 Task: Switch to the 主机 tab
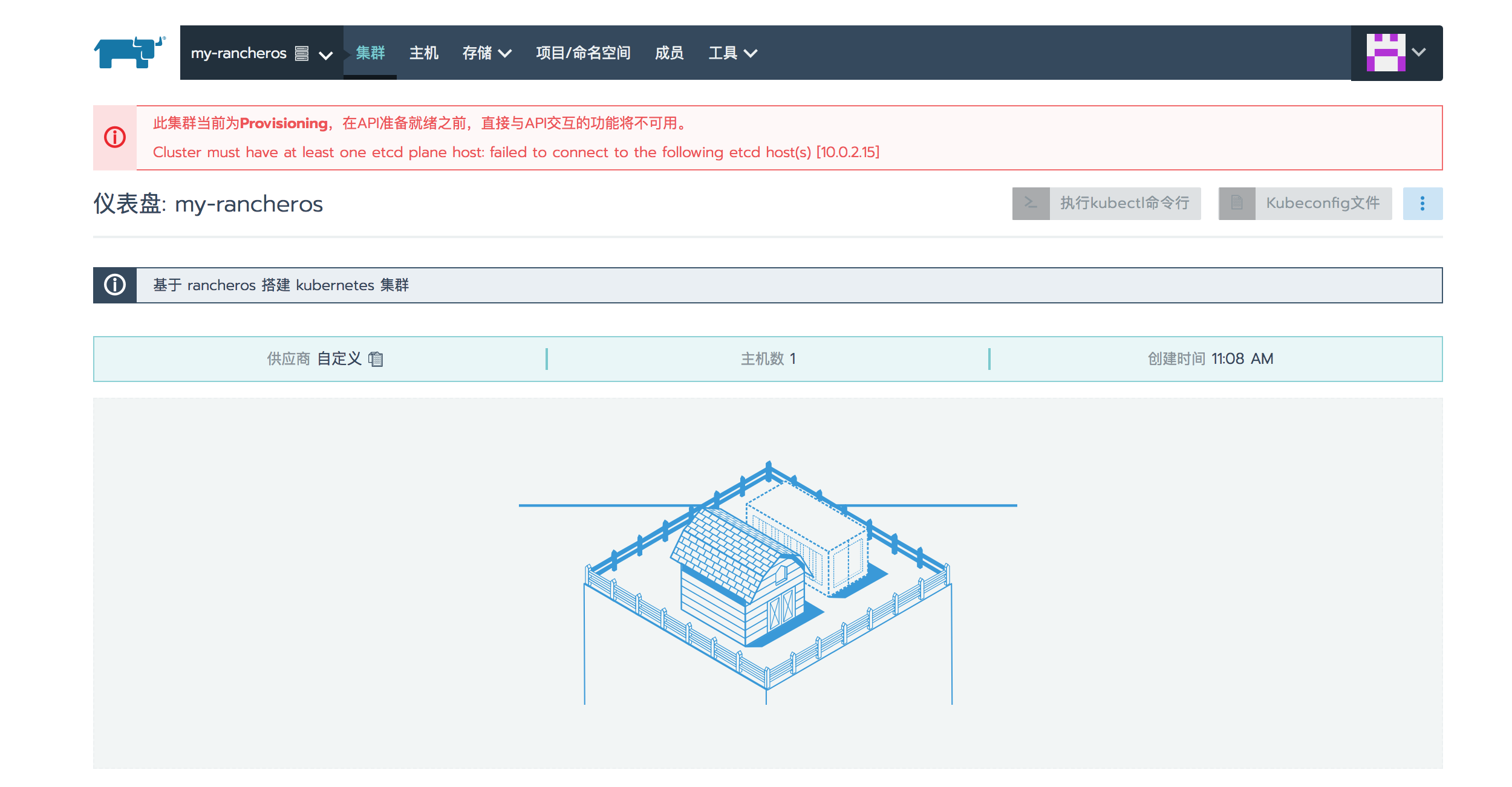(424, 53)
